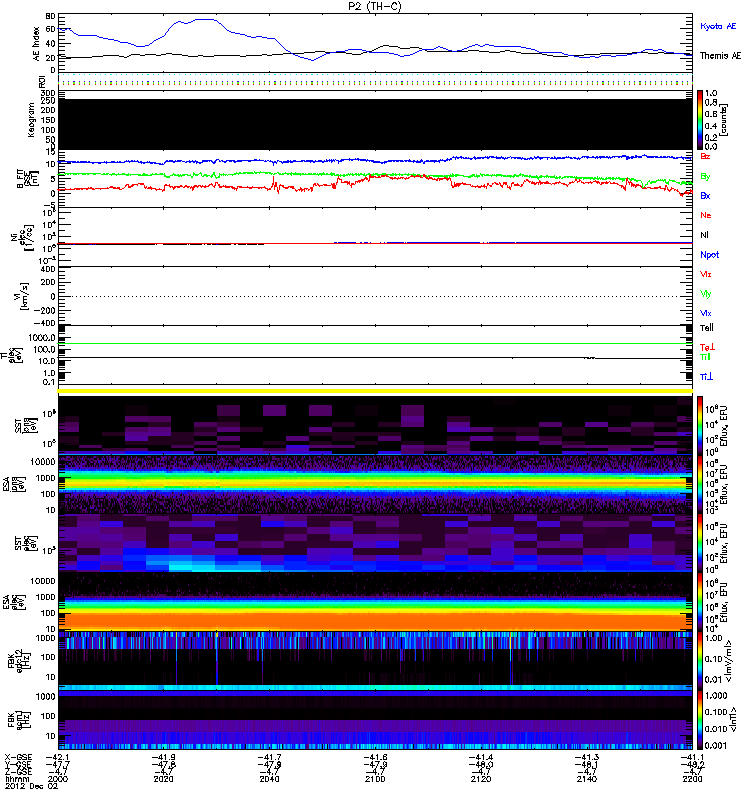Select the black Ni density legend label
Image resolution: width=750 pixels, height=800 pixels.
[x=704, y=235]
